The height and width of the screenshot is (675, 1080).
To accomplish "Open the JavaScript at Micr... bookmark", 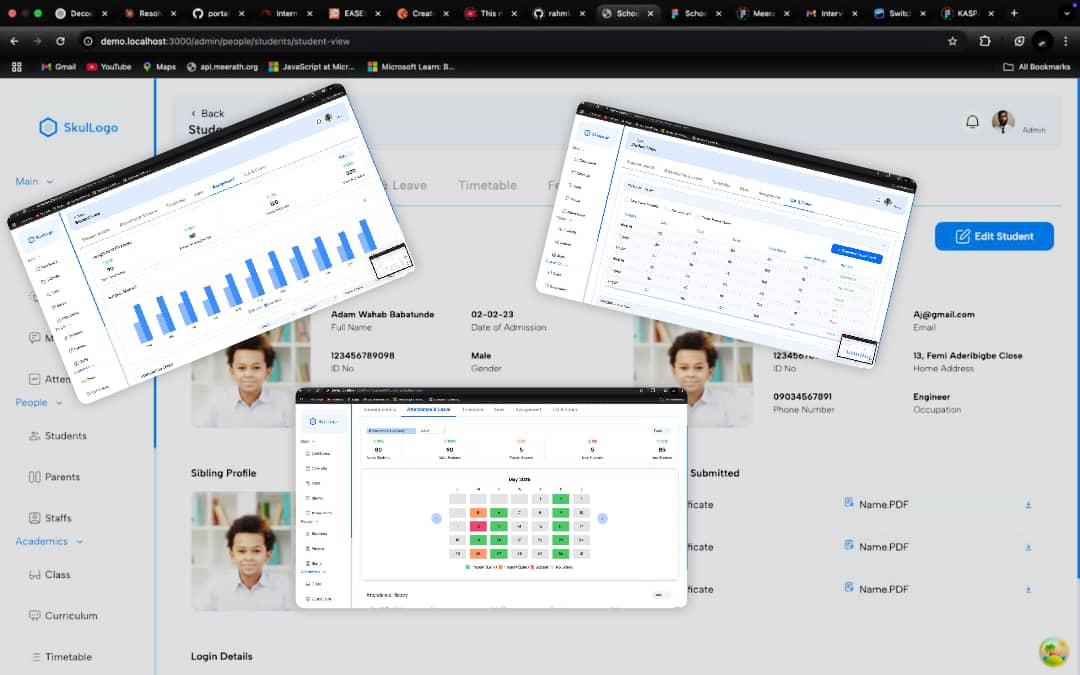I will (x=312, y=67).
